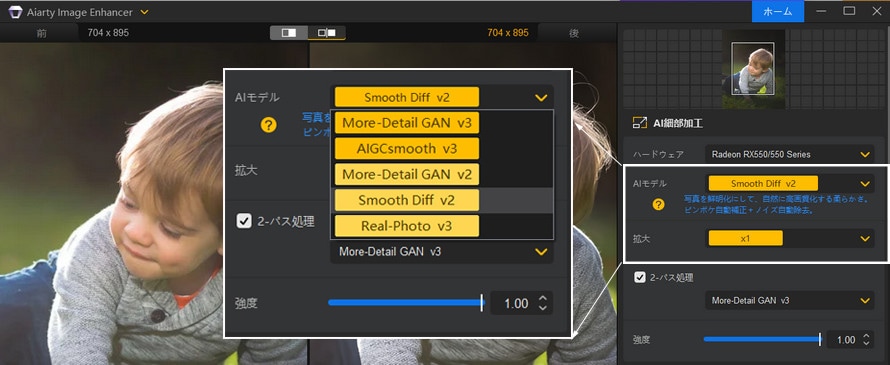Maximize the Aiarty window
This screenshot has width=890, height=365.
point(849,11)
